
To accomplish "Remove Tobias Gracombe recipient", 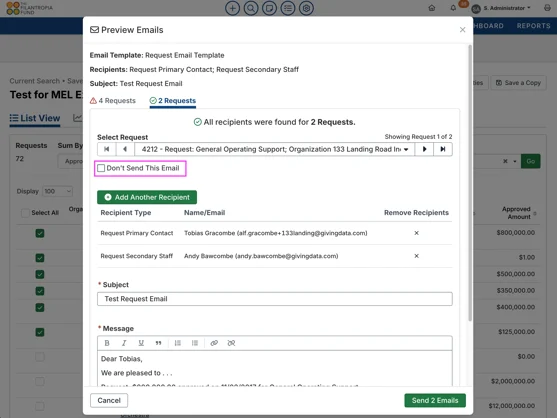I will point(416,233).
